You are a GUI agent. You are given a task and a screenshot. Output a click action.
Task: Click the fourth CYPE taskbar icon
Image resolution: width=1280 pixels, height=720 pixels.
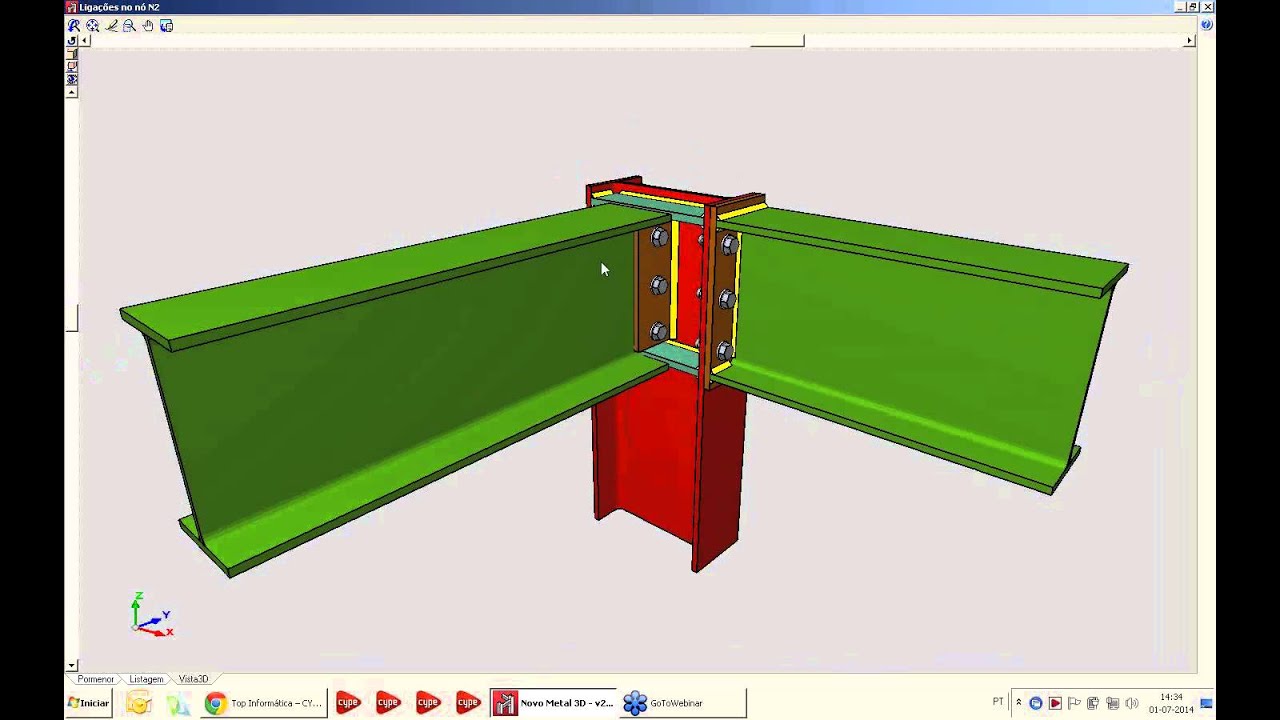pyautogui.click(x=468, y=703)
